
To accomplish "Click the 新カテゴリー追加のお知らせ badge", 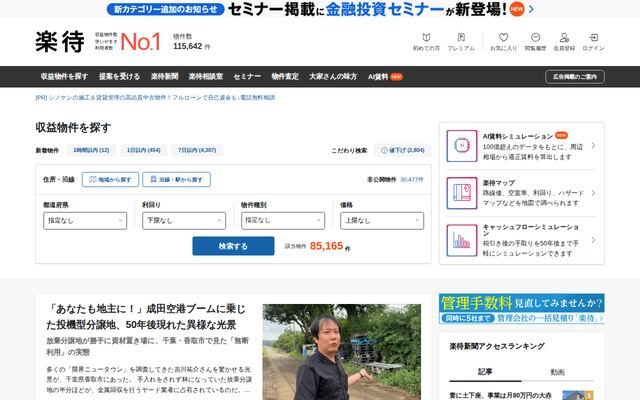I will 165,9.
